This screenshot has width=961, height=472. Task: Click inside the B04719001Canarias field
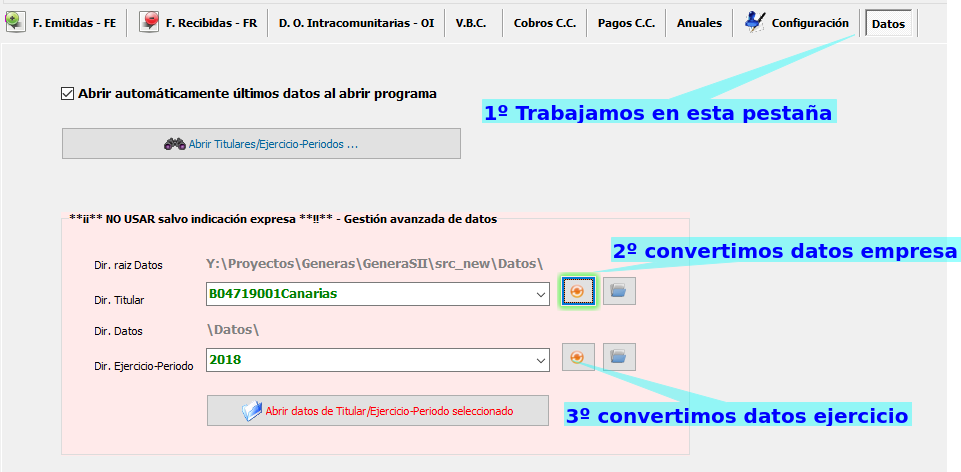[370, 294]
